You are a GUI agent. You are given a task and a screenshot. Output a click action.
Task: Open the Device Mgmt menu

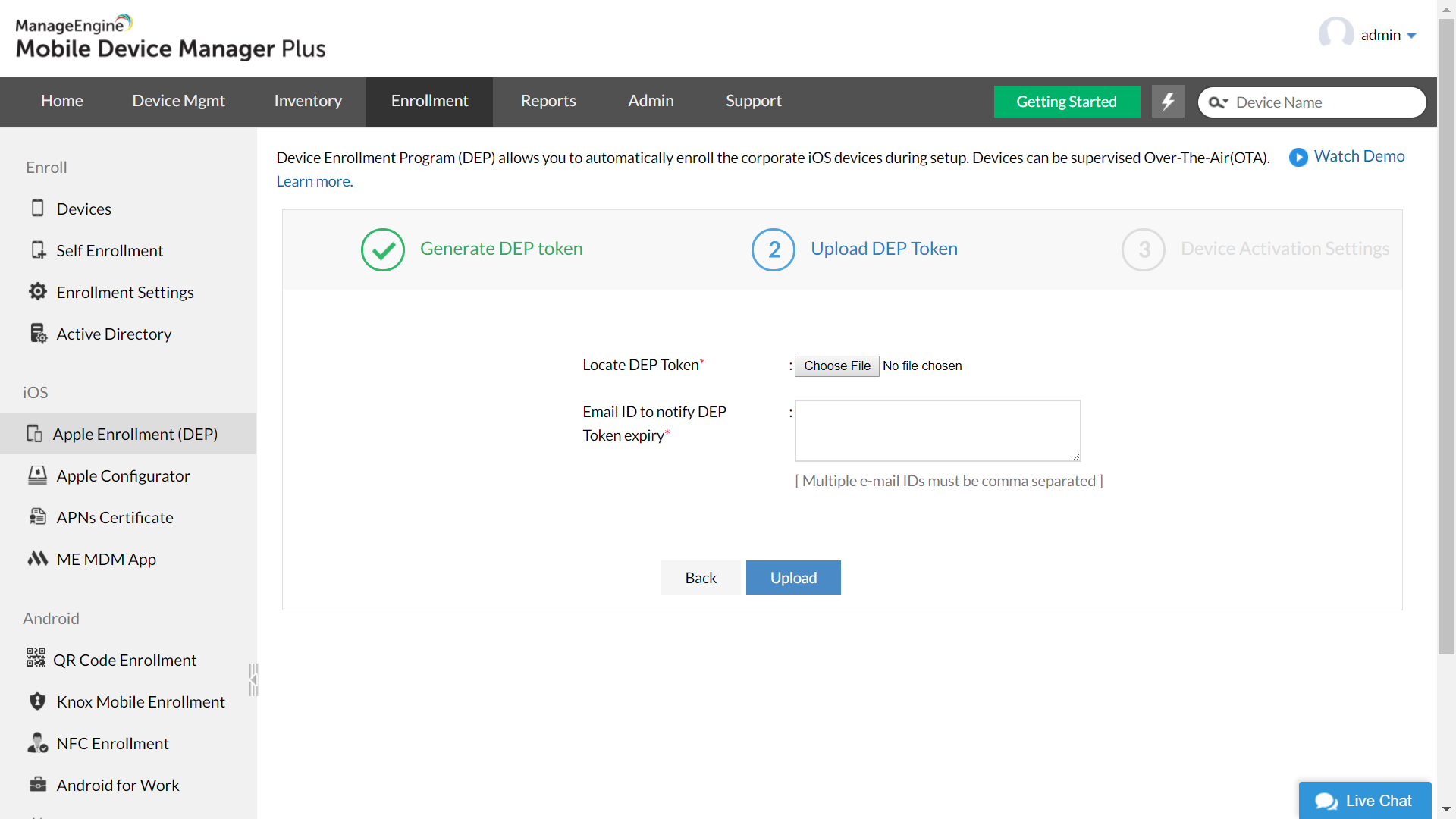click(x=178, y=100)
